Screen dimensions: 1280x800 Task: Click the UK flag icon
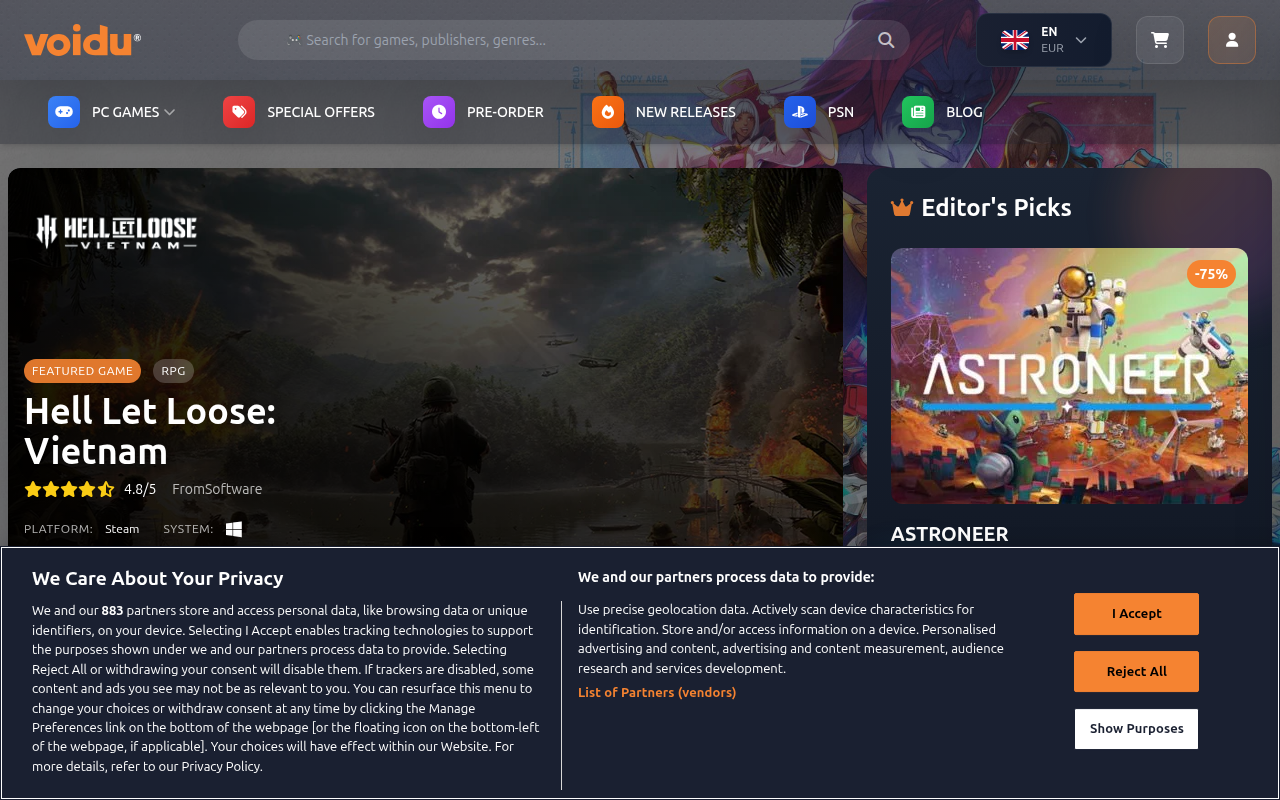[1015, 40]
